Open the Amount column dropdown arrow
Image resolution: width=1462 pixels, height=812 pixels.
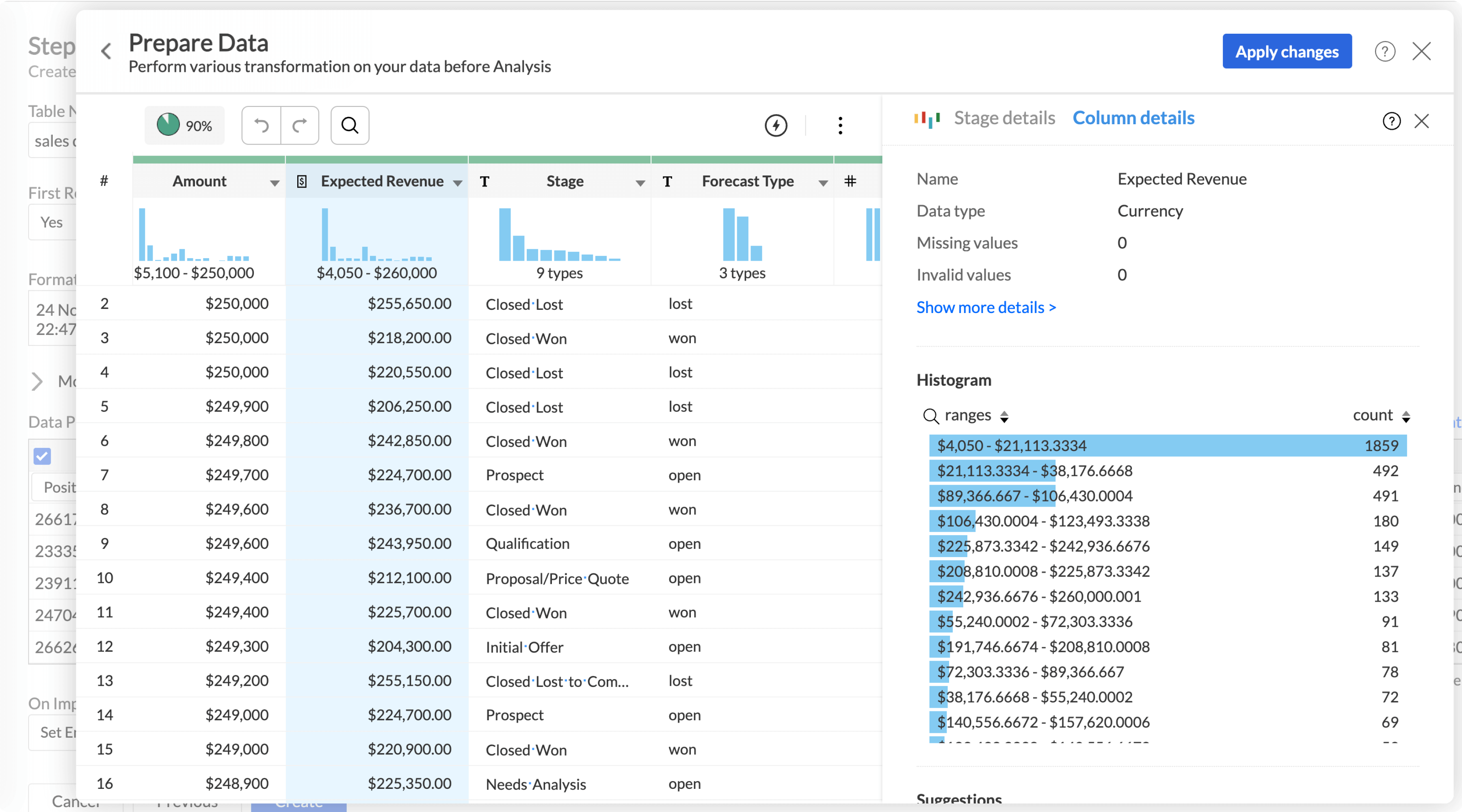click(x=275, y=183)
